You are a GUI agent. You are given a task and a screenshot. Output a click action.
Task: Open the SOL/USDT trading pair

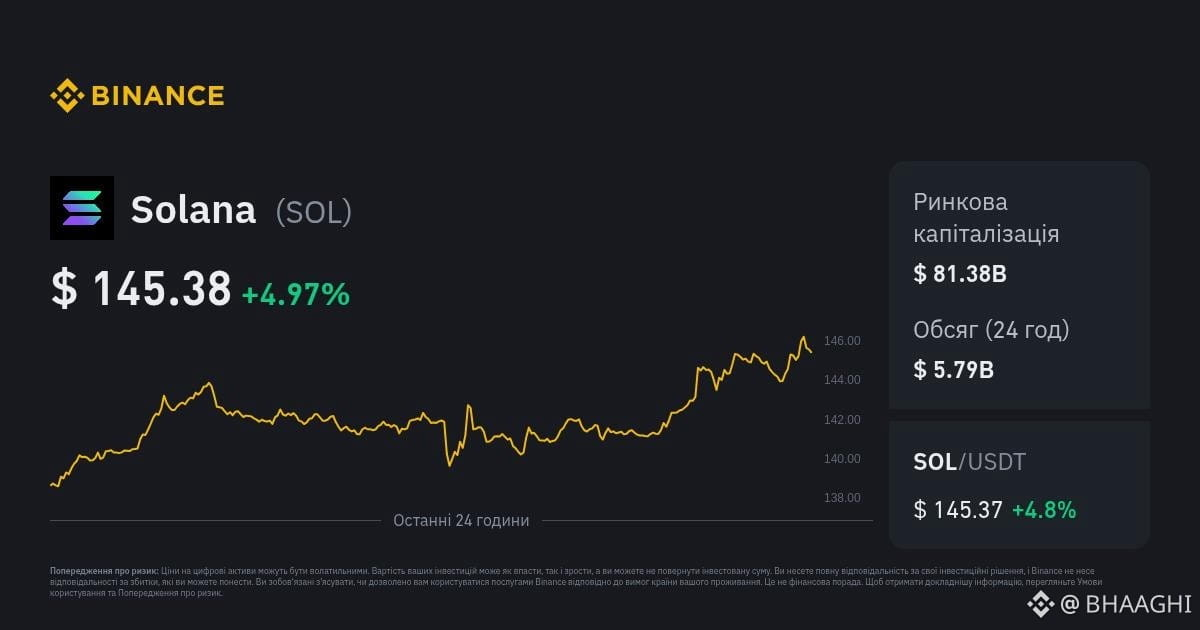coord(970,462)
